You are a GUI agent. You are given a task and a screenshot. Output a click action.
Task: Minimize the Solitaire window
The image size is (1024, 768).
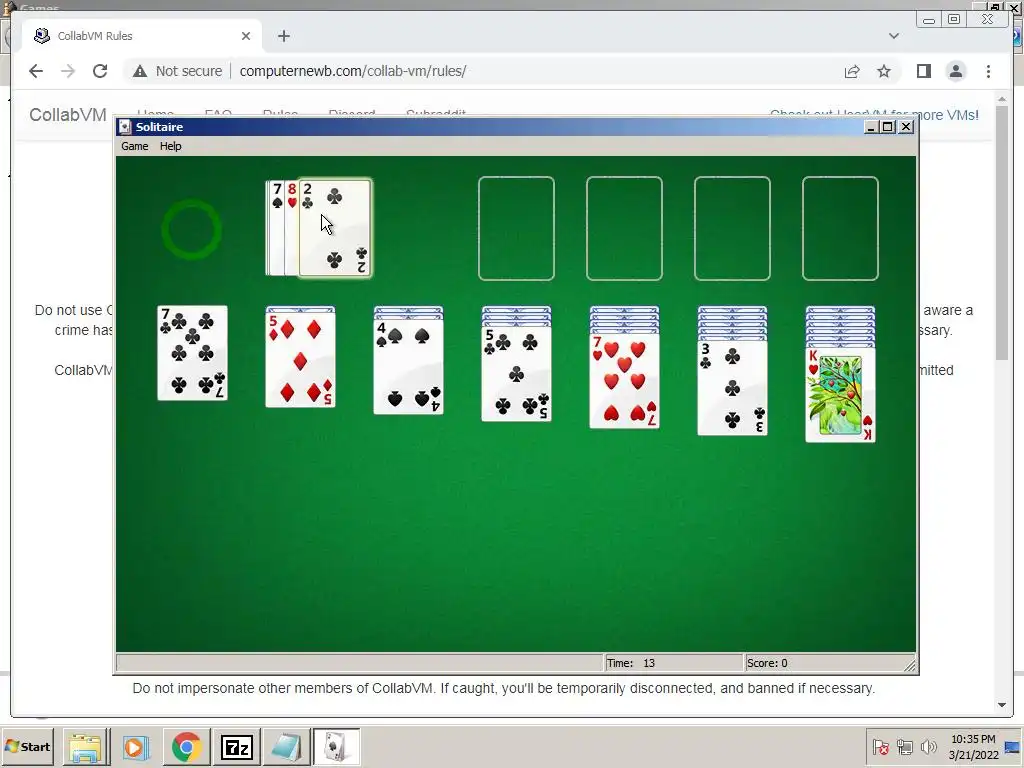[870, 127]
